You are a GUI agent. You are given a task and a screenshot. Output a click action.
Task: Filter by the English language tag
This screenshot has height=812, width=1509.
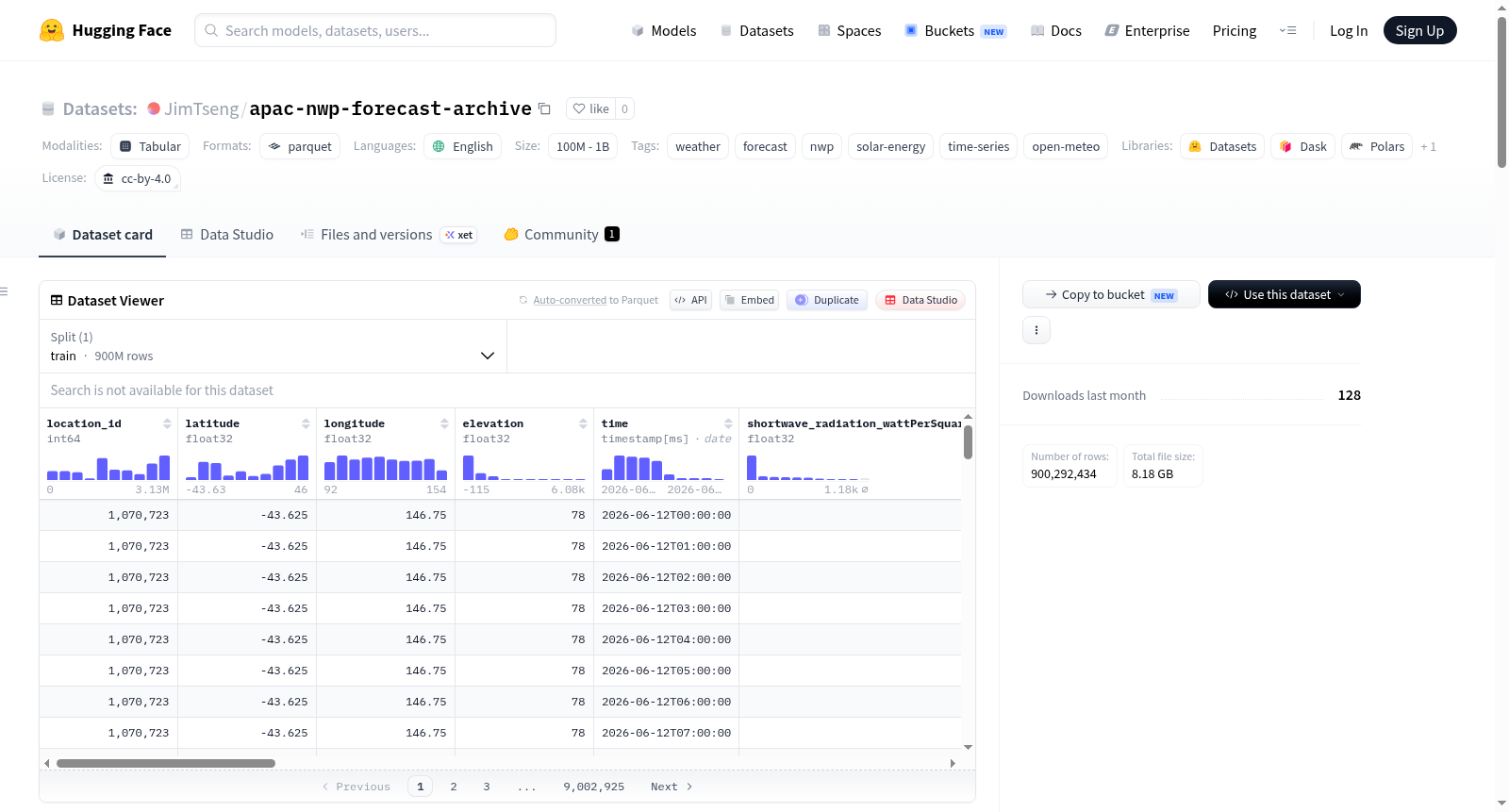462,146
